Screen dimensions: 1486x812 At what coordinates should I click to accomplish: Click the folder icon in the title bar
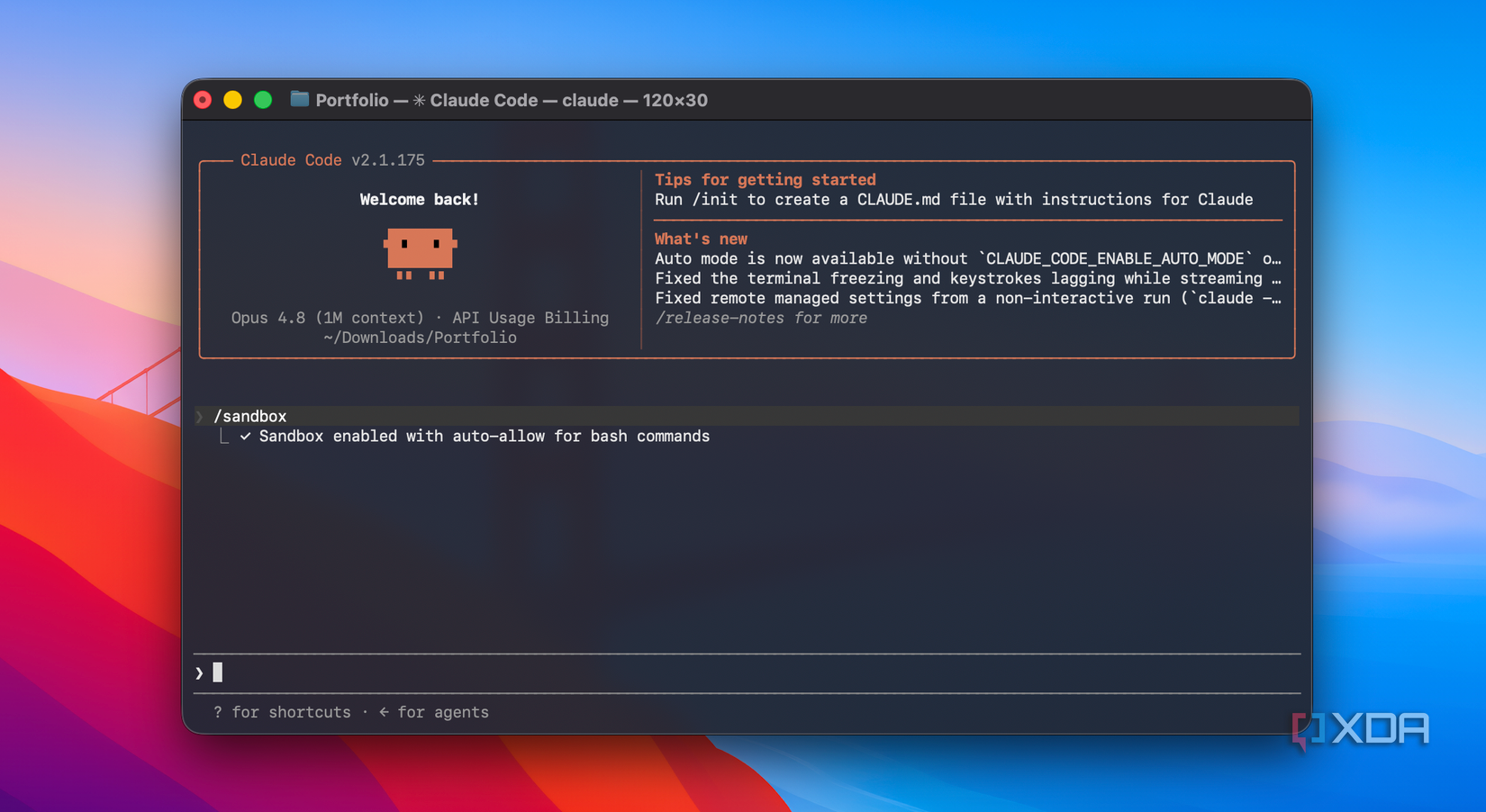pyautogui.click(x=299, y=100)
